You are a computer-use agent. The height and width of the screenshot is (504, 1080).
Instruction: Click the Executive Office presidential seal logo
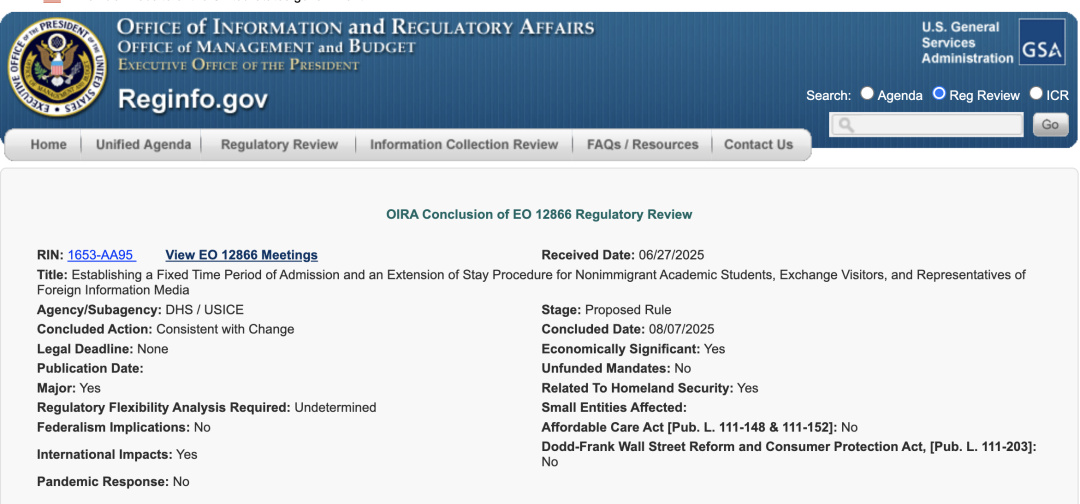57,67
